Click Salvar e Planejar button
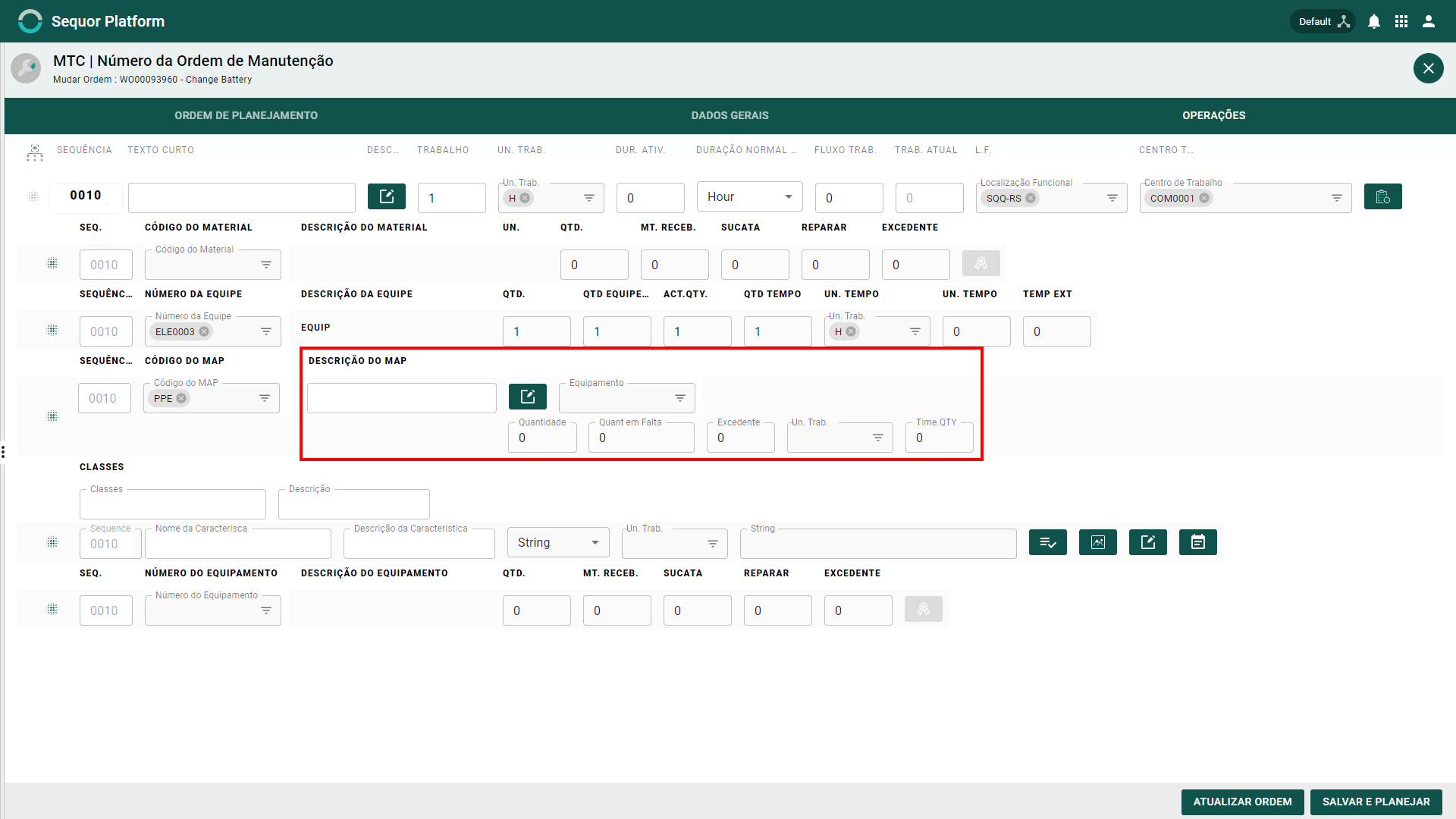Screen dimensions: 1456x819 pyautogui.click(x=1376, y=802)
